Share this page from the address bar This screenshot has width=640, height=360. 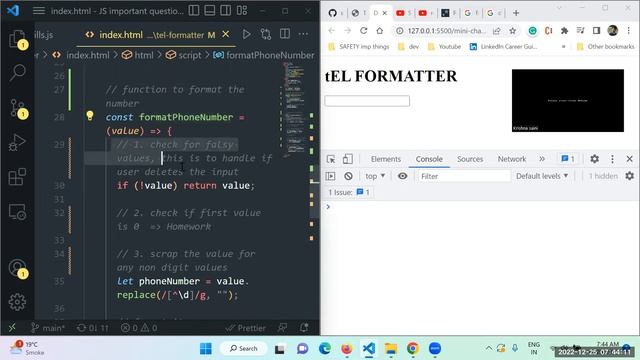[497, 31]
